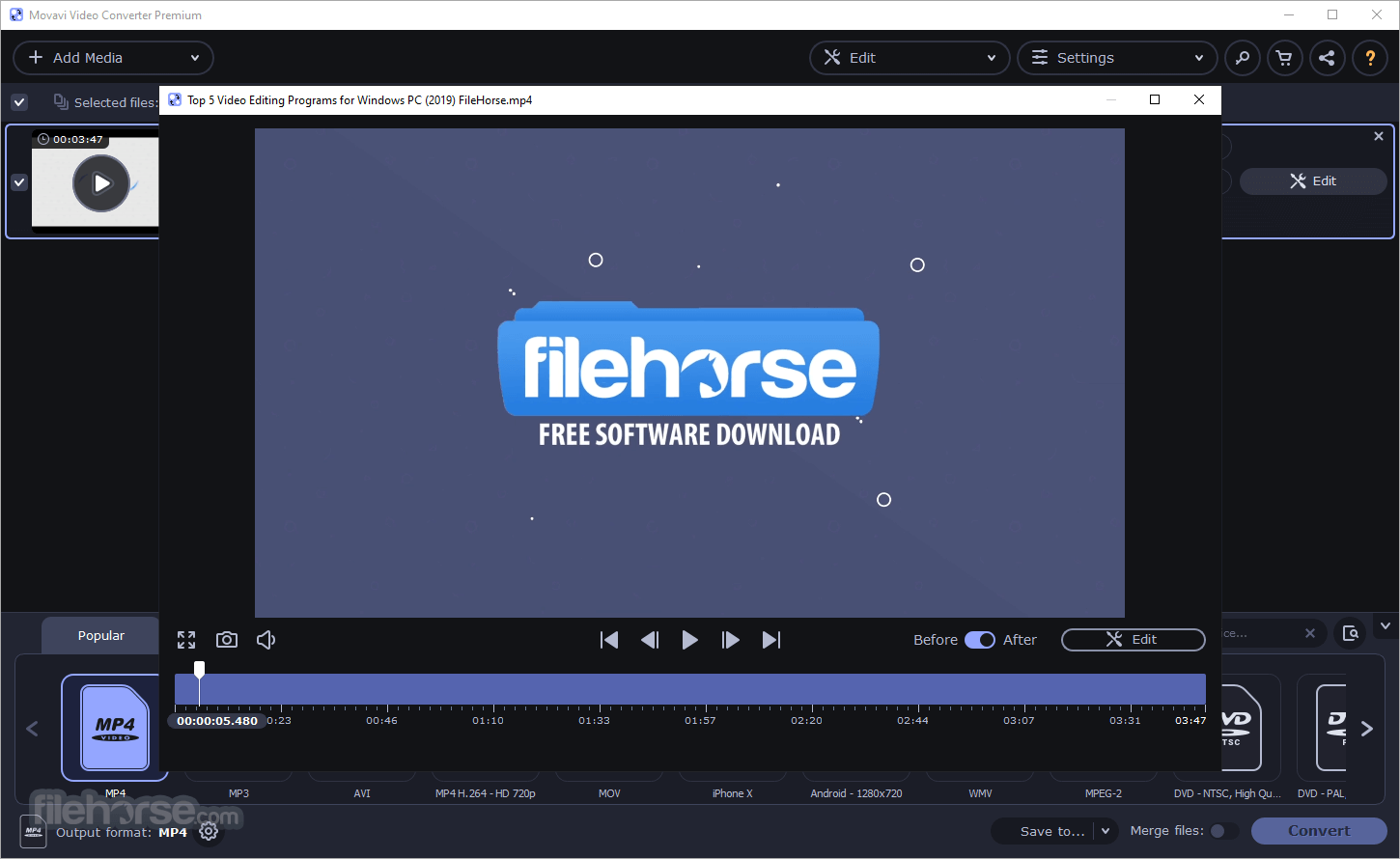Click the timeline playhead handle
This screenshot has height=859, width=1400.
coord(199,668)
